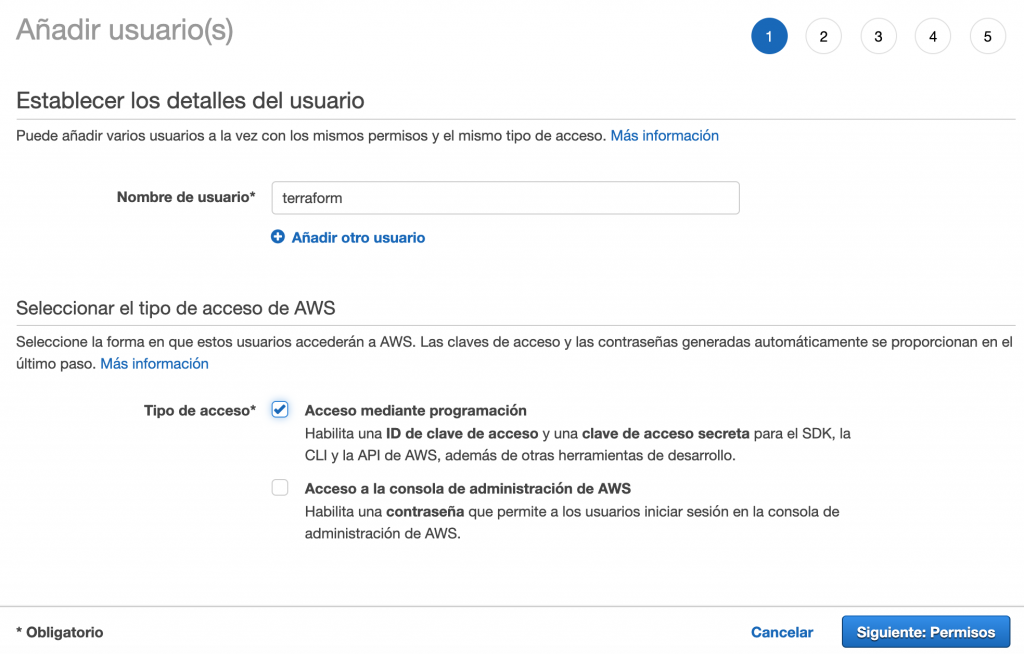Go to wizard step 5 circle
This screenshot has width=1024, height=654.
[x=987, y=36]
